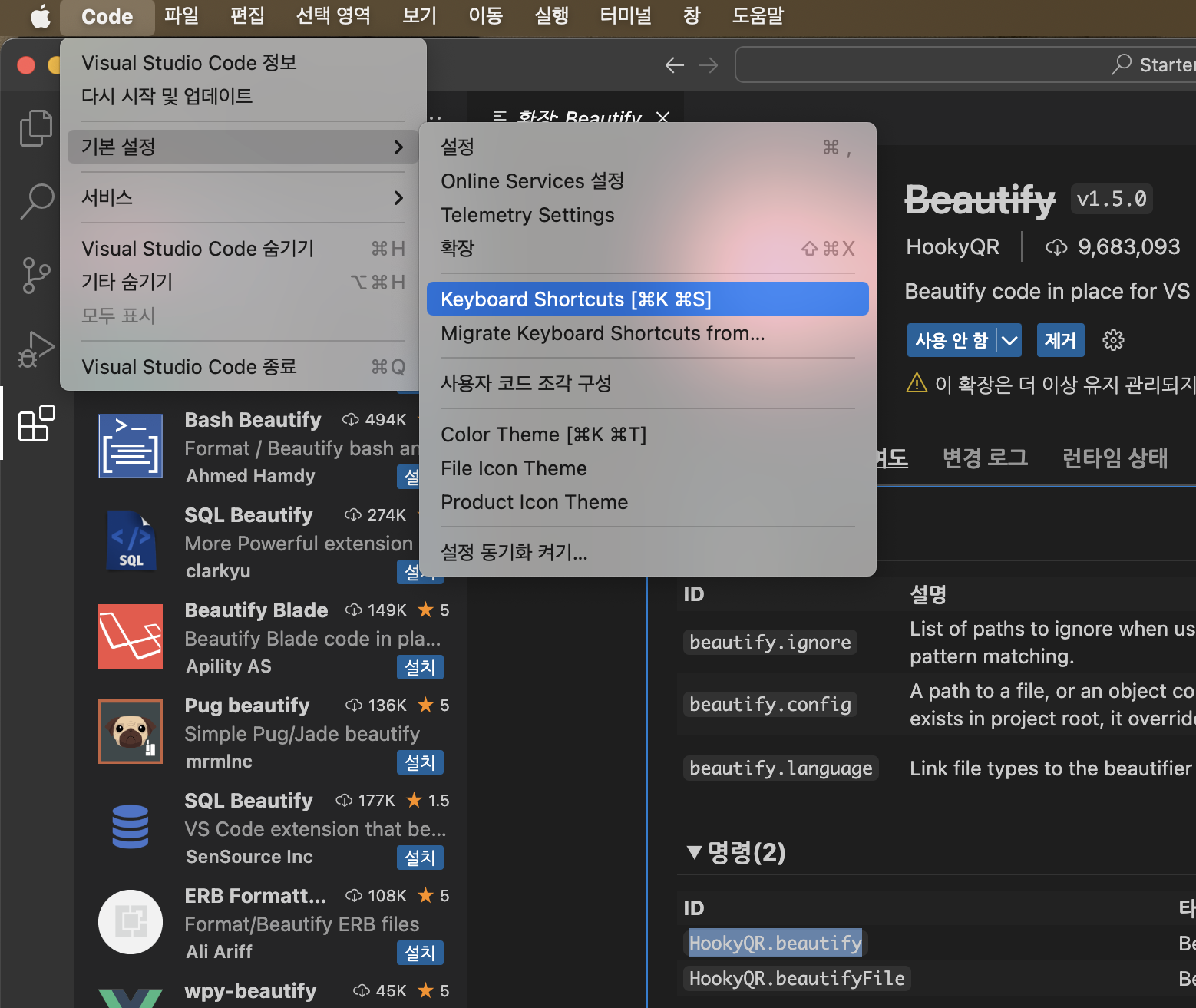Install ERB Formatter with 설치 button
The height and width of the screenshot is (1008, 1196).
[420, 953]
